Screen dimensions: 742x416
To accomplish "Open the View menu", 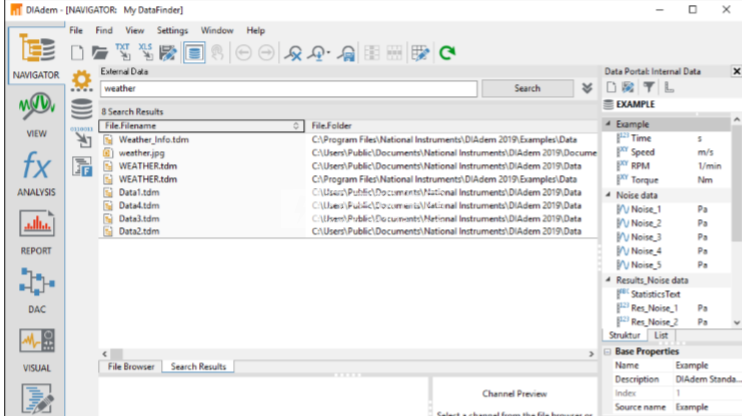I will click(x=134, y=30).
